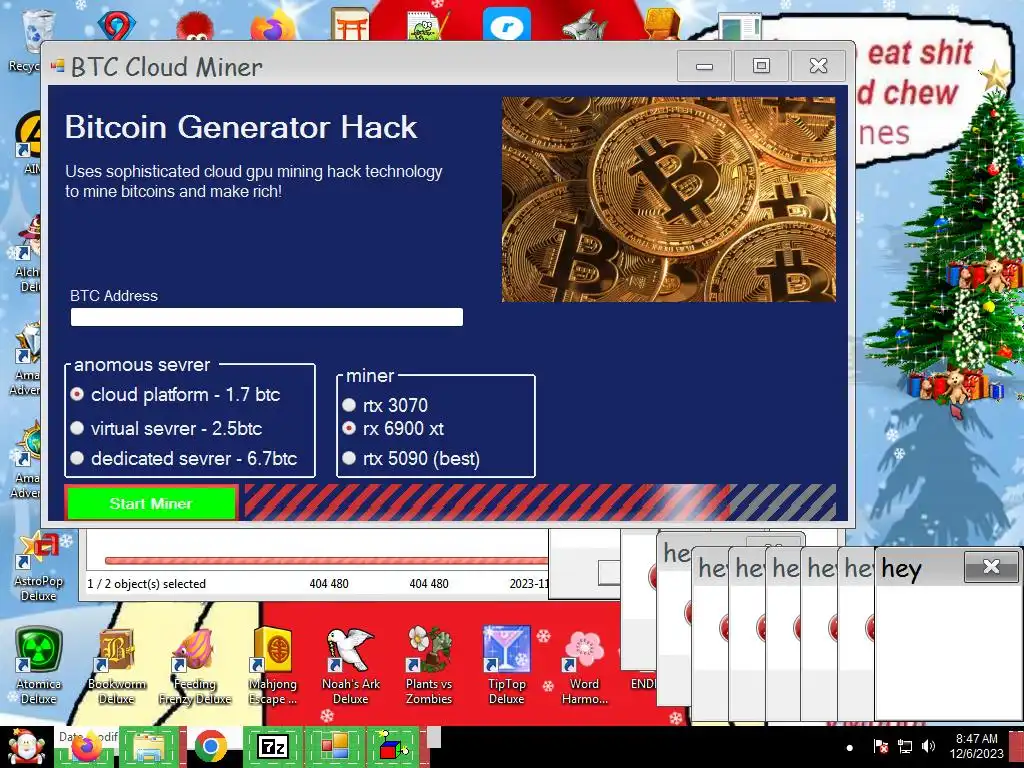Click the BTC Cloud Miner title bar icon
This screenshot has width=1024, height=768.
57,66
